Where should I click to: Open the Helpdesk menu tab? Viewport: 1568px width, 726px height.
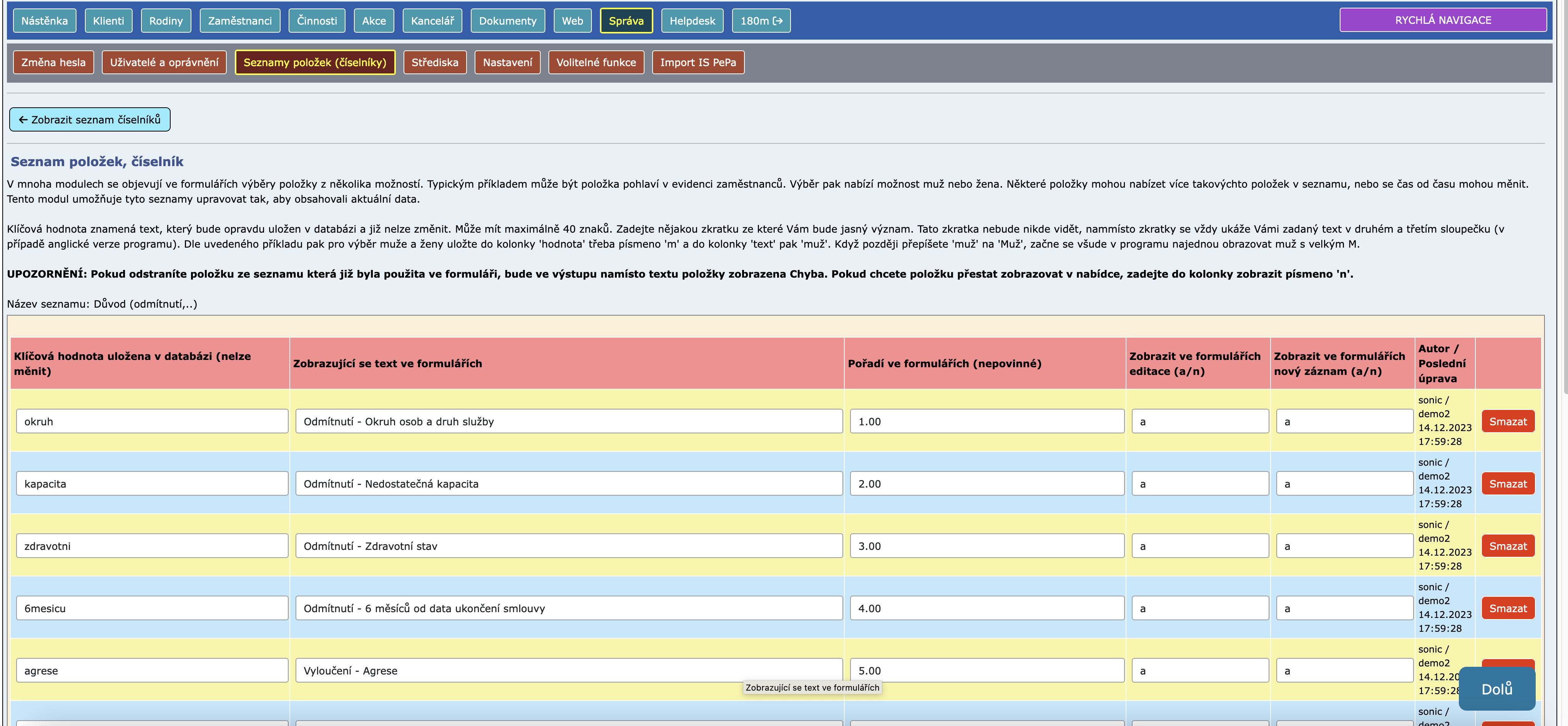pos(692,21)
